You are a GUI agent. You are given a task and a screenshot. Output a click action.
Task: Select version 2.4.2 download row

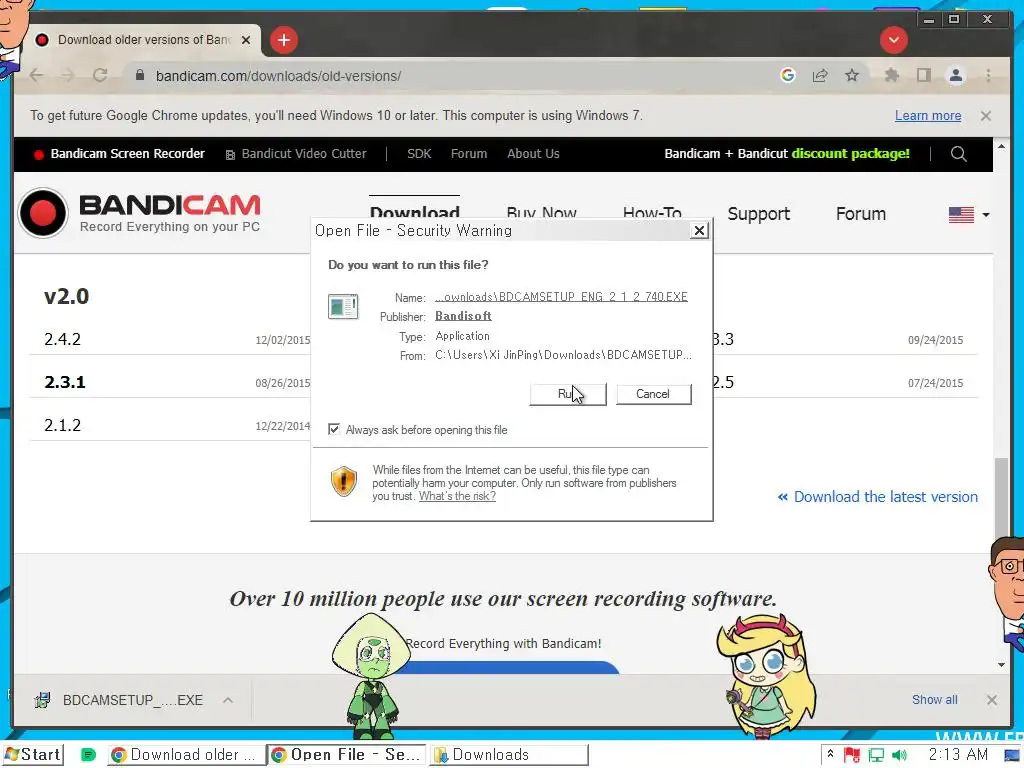[x=170, y=340]
